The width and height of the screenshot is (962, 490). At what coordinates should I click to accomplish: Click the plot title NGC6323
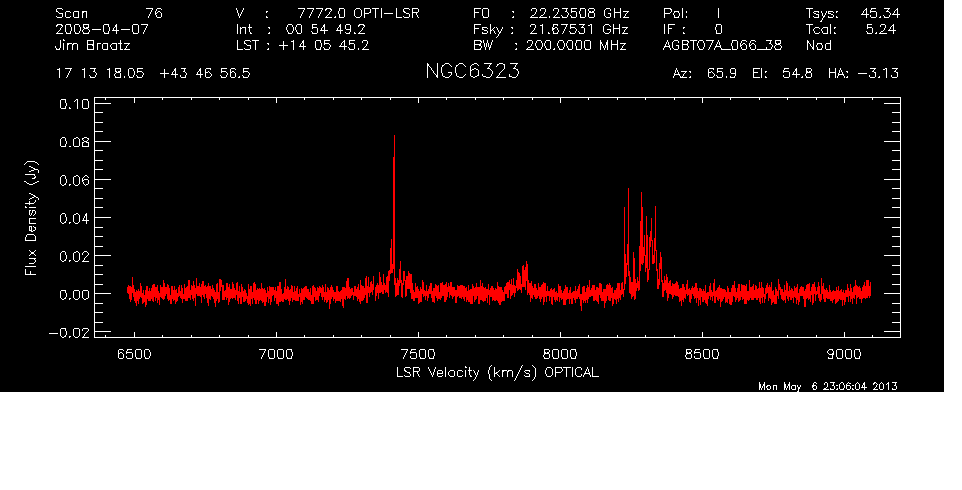point(472,71)
